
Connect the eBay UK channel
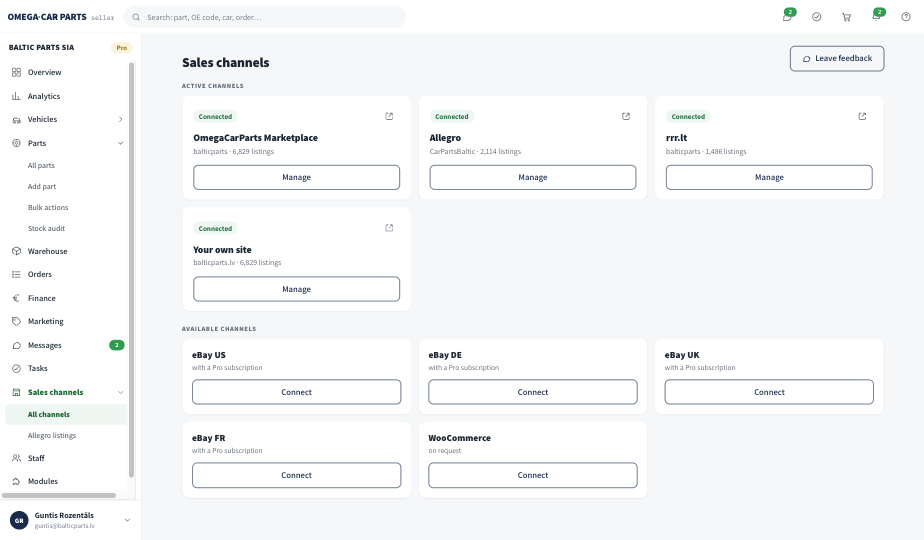769,392
